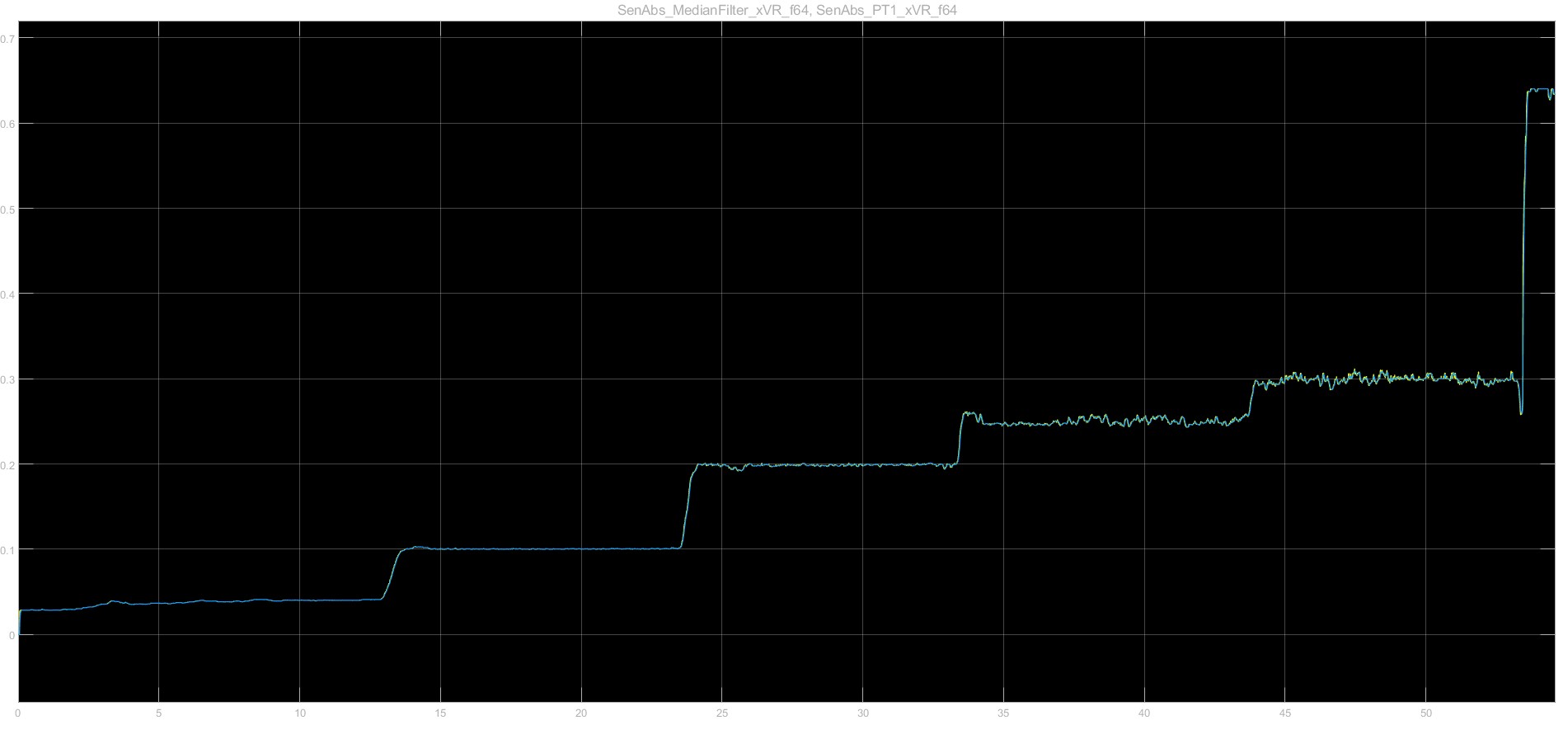The image size is (1568, 739).
Task: Click the 40 mark on the time axis
Action: (x=1144, y=713)
